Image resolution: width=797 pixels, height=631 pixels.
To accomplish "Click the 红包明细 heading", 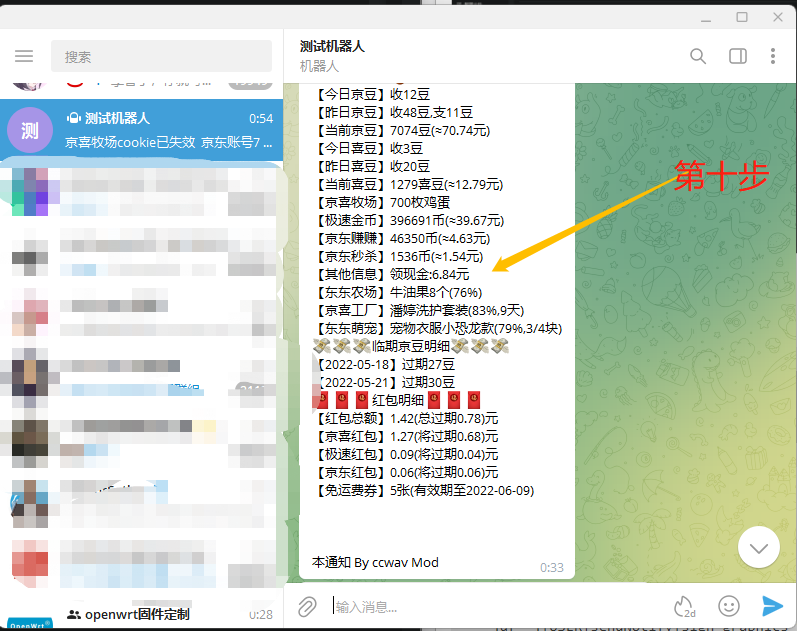I will pos(397,401).
